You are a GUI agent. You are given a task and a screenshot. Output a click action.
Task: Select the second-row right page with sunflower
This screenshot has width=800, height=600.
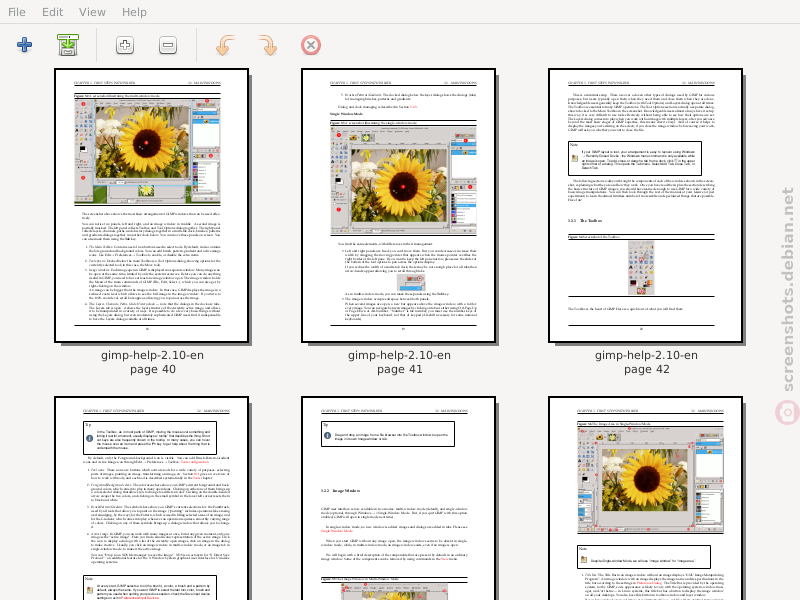tap(645, 498)
